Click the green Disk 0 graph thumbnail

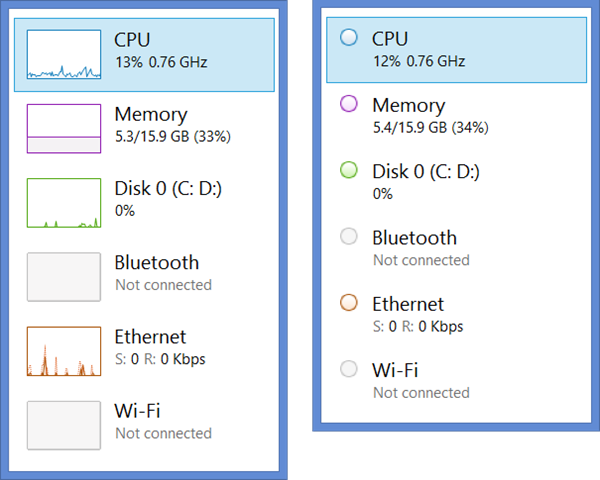(64, 203)
